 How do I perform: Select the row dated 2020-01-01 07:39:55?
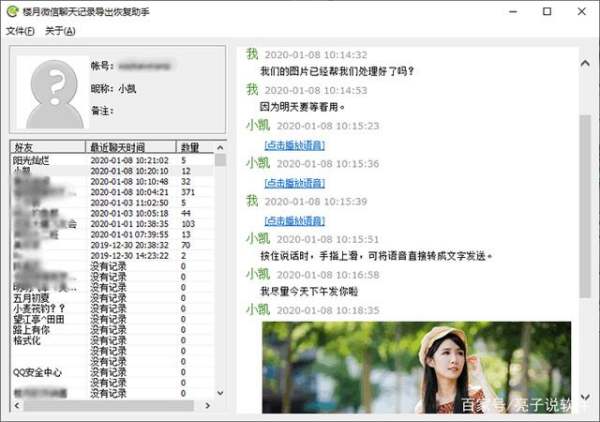pyautogui.click(x=112, y=235)
